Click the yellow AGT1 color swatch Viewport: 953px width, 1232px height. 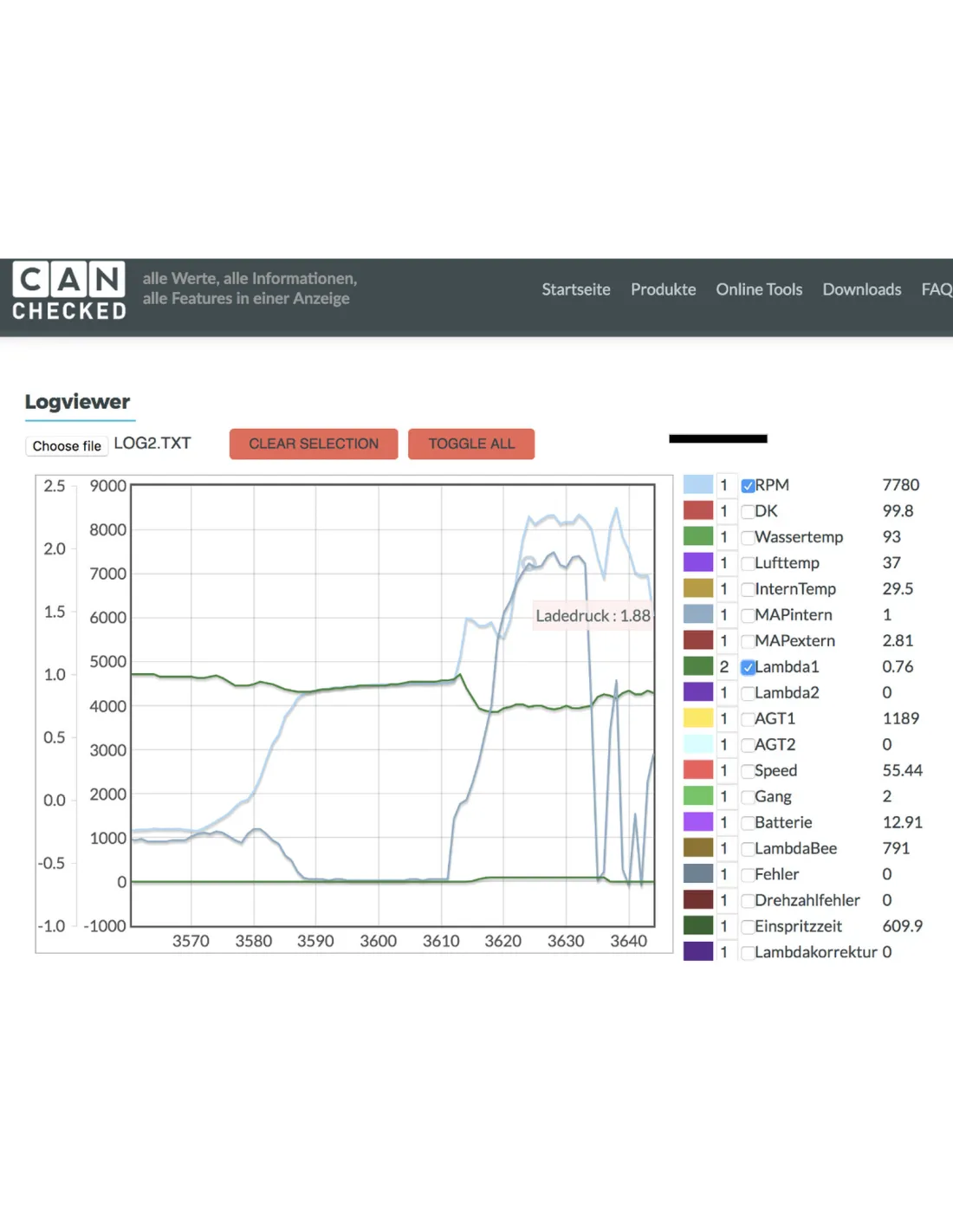pyautogui.click(x=698, y=718)
